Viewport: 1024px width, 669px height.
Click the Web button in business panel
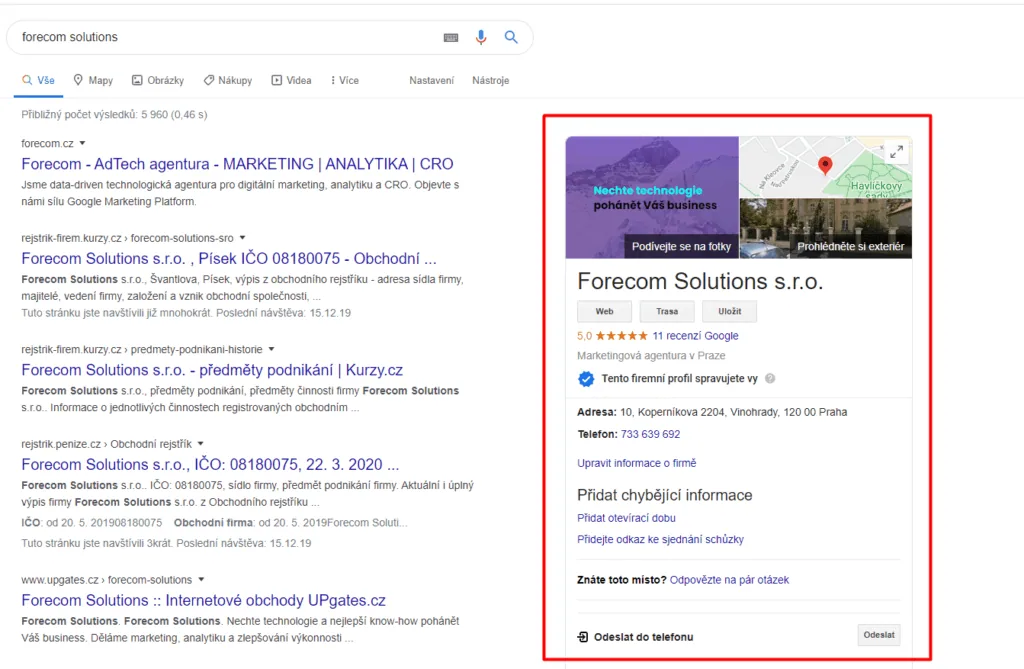coord(604,312)
